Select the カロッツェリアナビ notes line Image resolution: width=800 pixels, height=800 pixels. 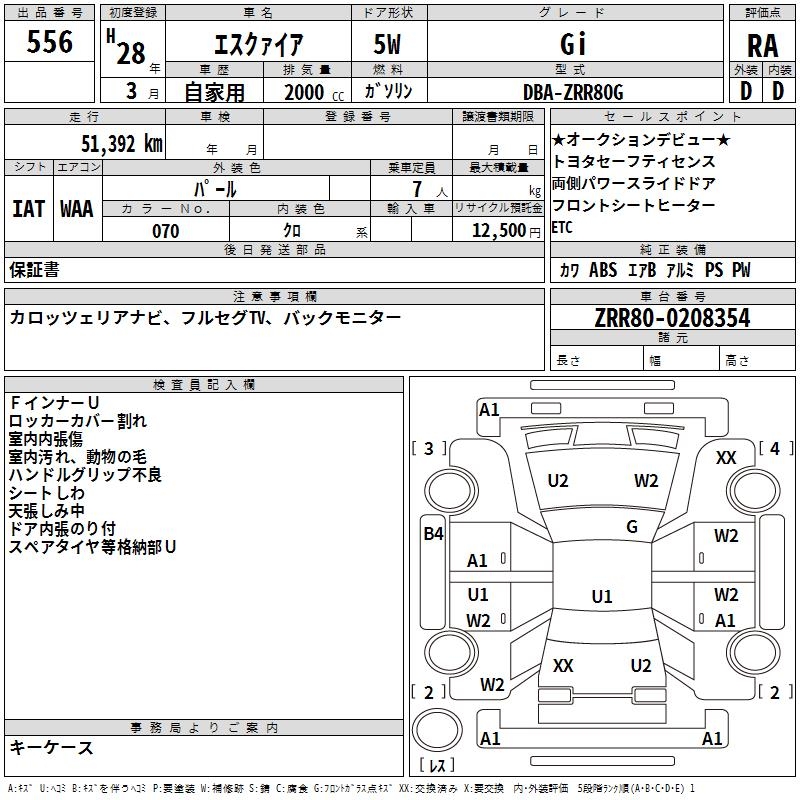[205, 317]
